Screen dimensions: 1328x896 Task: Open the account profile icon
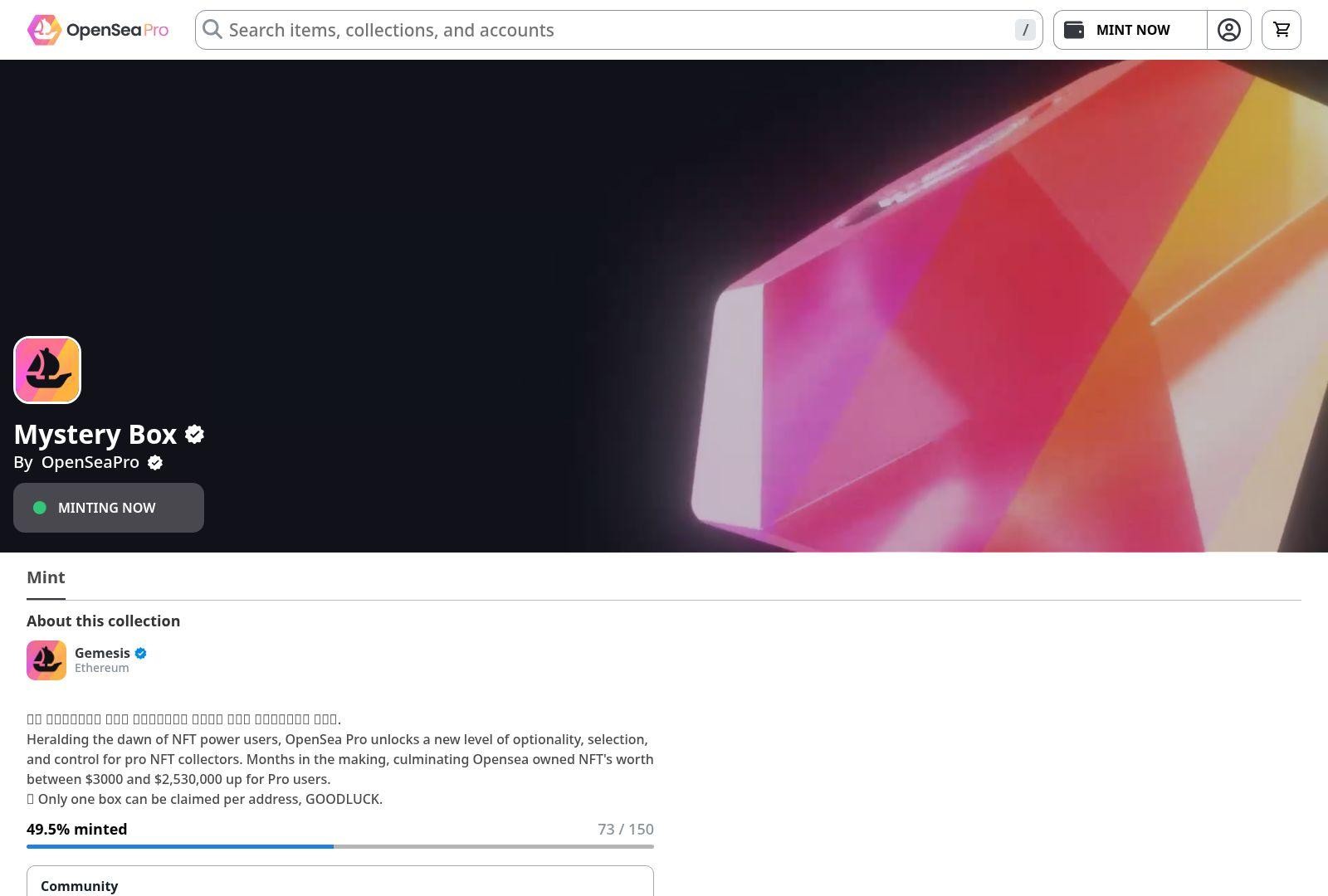coord(1229,30)
